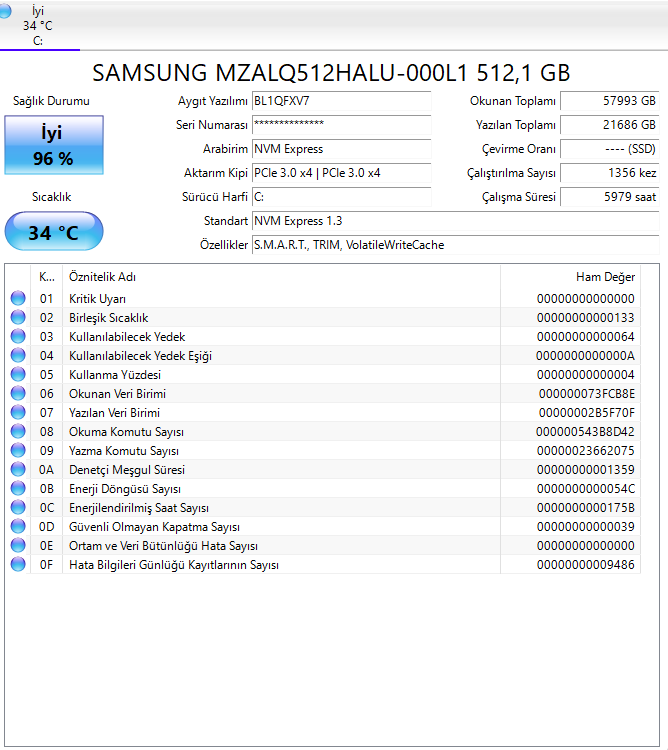The image size is (668, 750).
Task: Click the status orb for Ortam ve Veri Bütünlüğü
Action: point(18,545)
